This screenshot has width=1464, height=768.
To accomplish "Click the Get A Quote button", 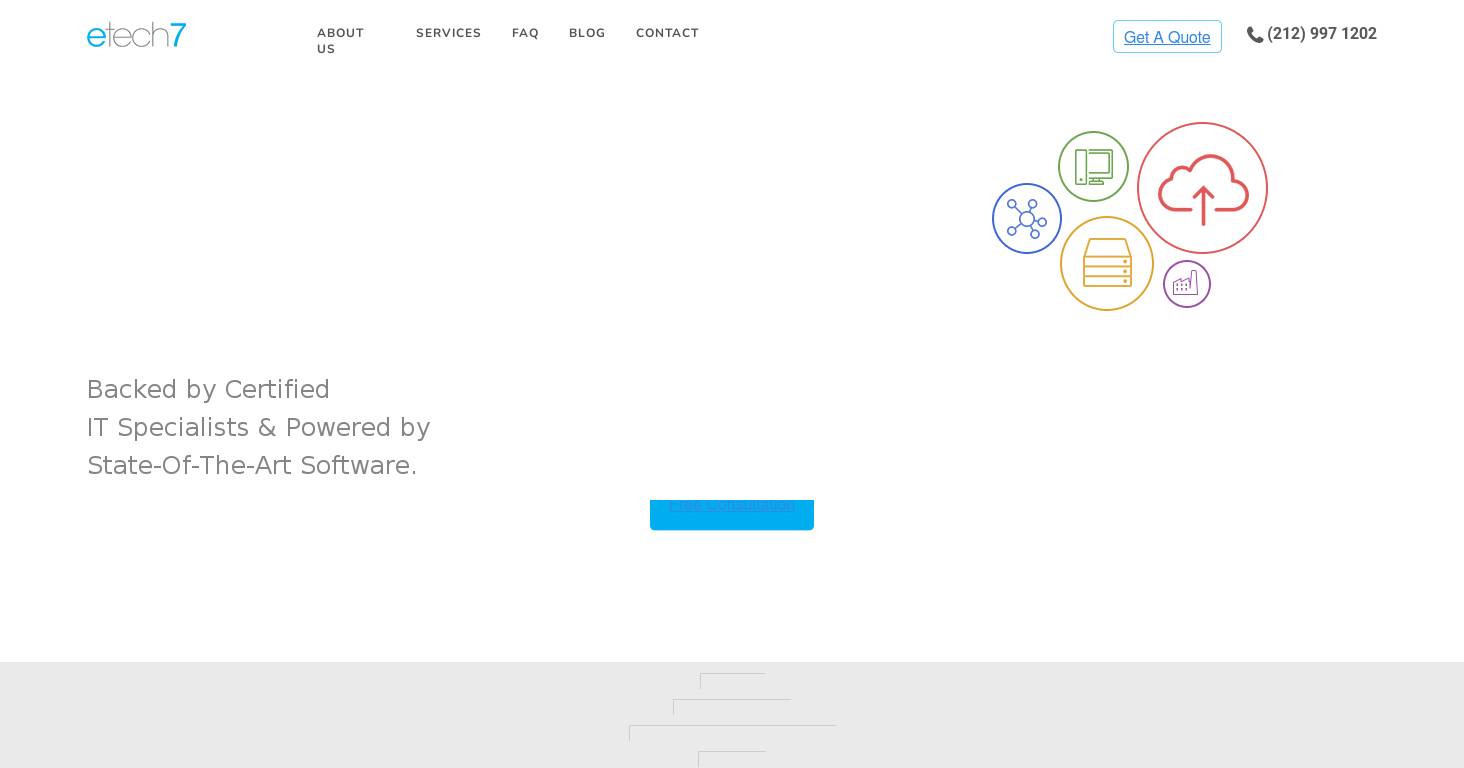I will 1166,37.
